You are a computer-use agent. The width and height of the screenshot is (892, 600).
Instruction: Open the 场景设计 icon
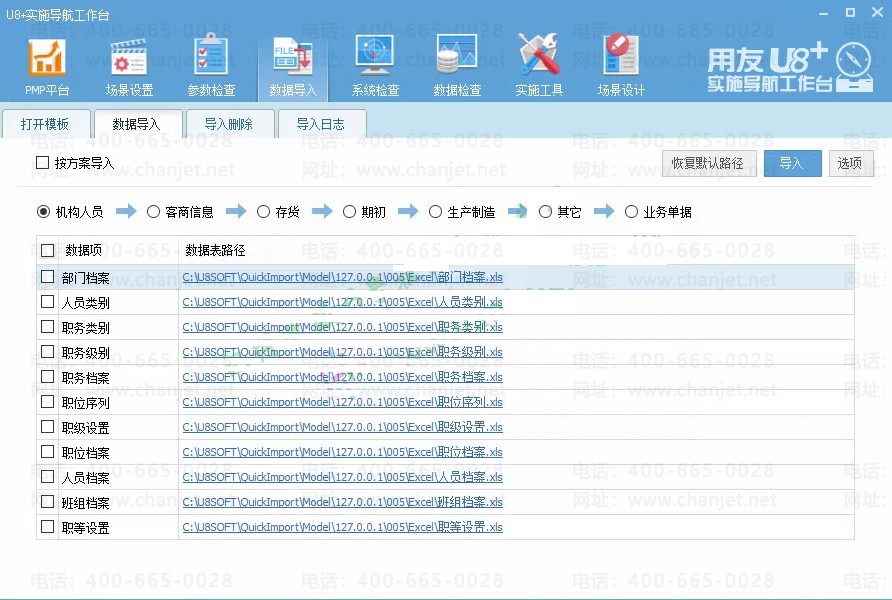(x=621, y=66)
